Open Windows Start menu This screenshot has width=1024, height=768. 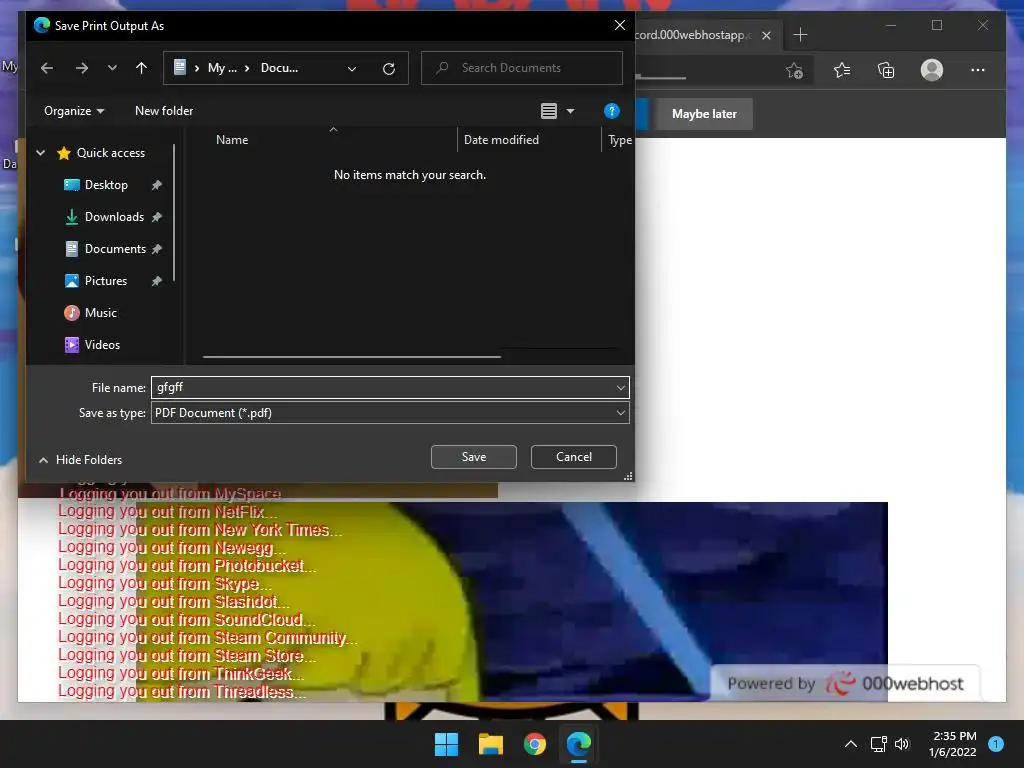(447, 744)
